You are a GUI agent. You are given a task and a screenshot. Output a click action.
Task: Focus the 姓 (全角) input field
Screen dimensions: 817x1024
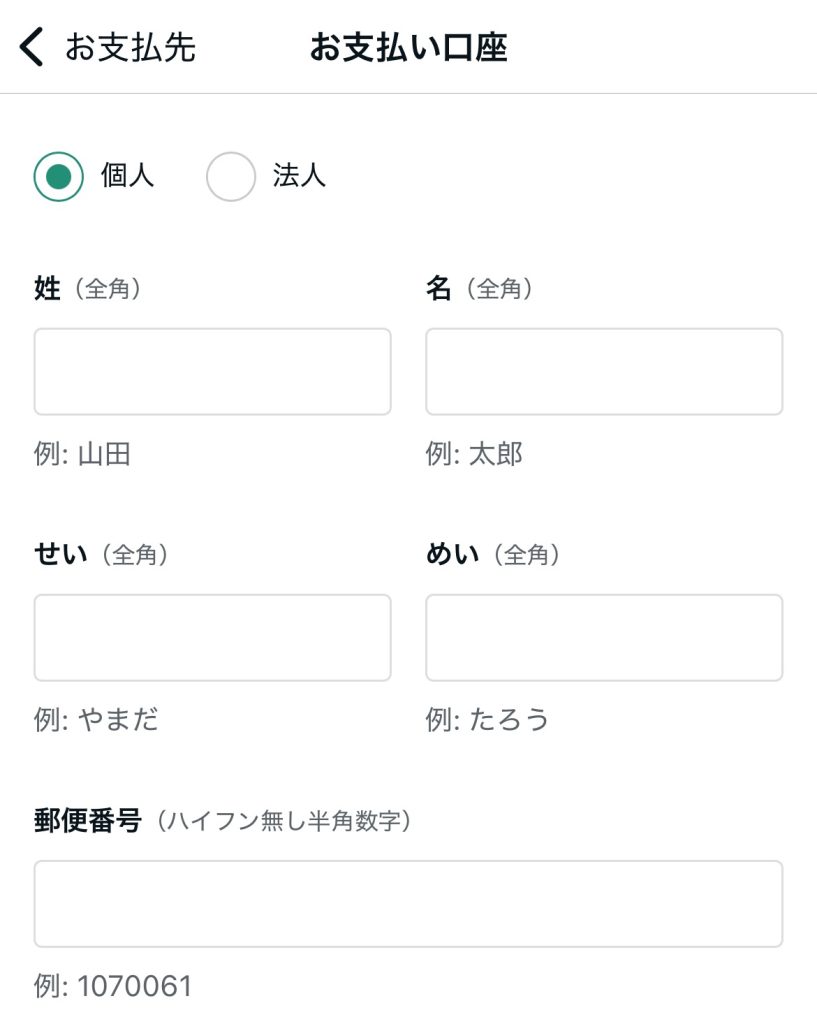click(x=212, y=372)
